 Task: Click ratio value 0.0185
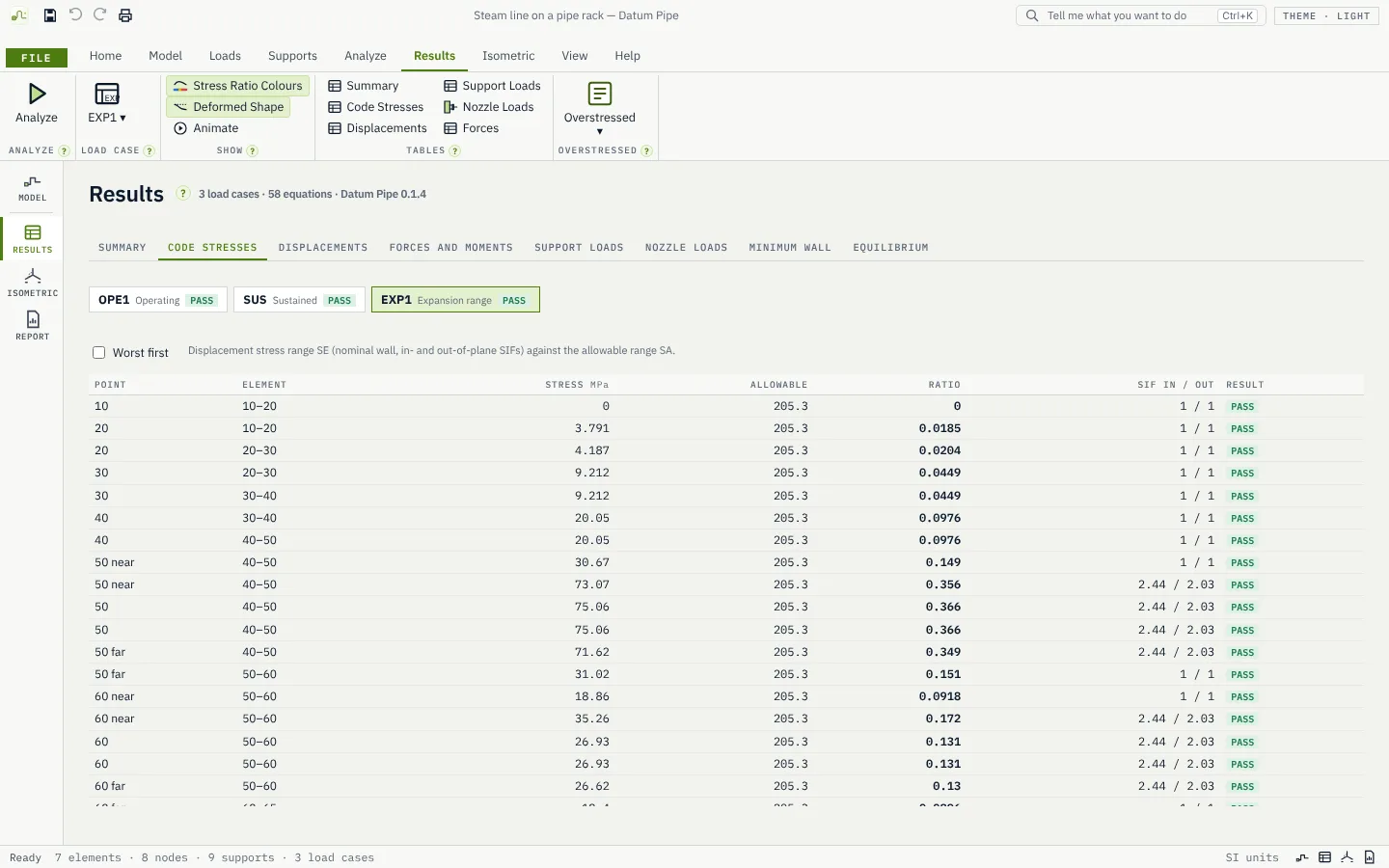pyautogui.click(x=940, y=428)
